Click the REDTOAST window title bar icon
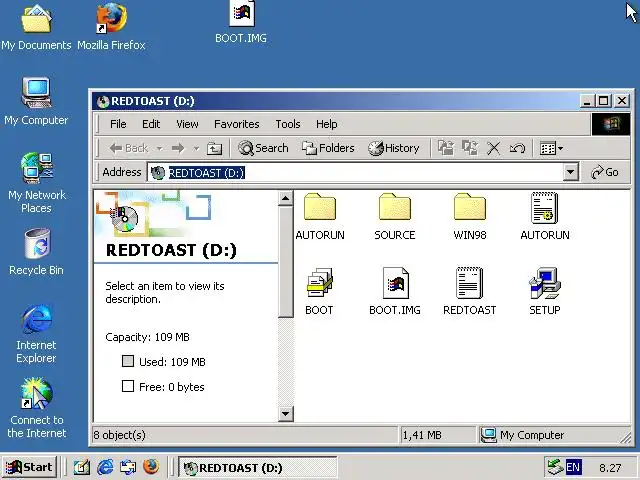The height and width of the screenshot is (480, 640). pos(102,101)
